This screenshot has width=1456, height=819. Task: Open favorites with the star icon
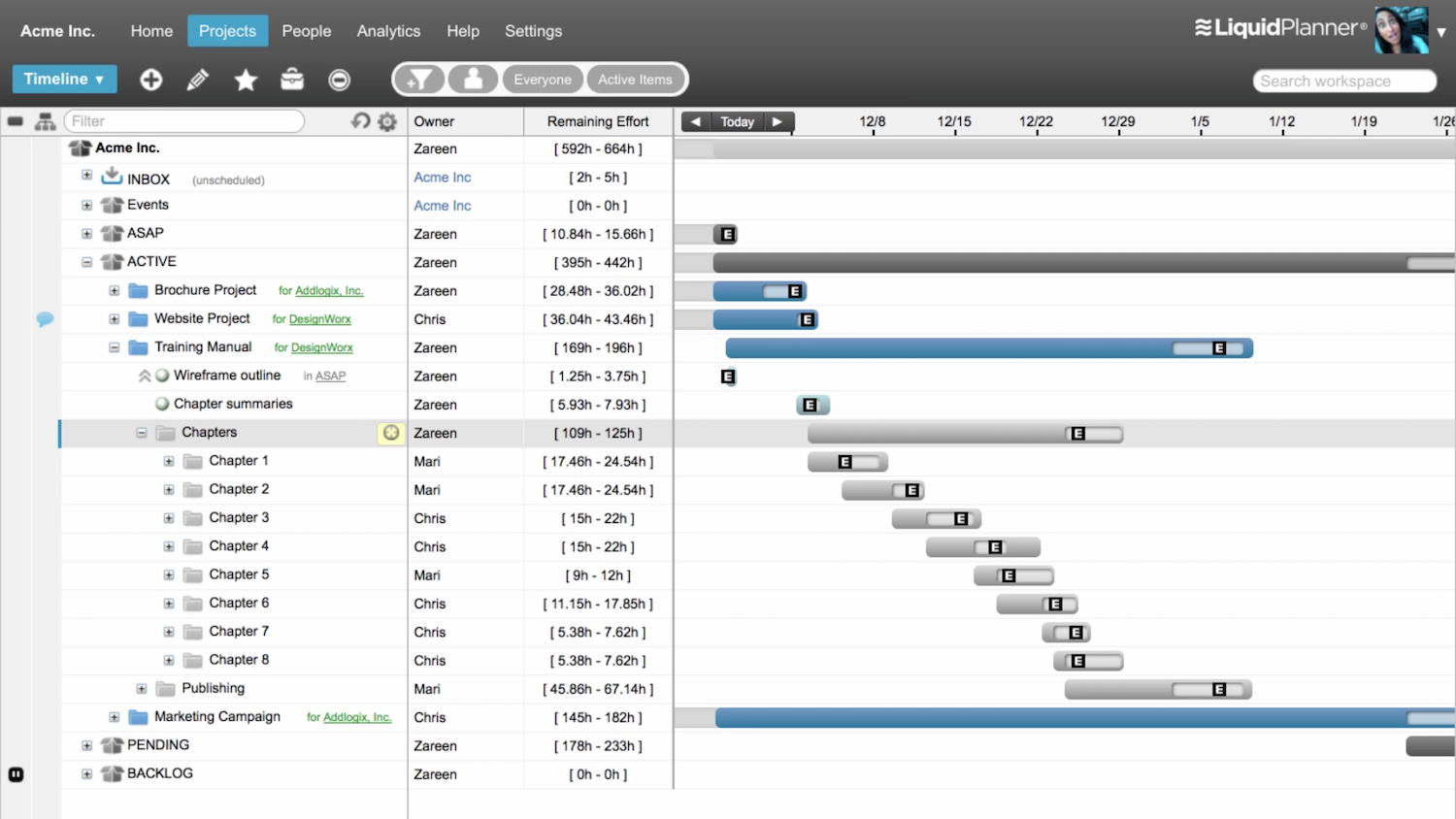[x=246, y=80]
